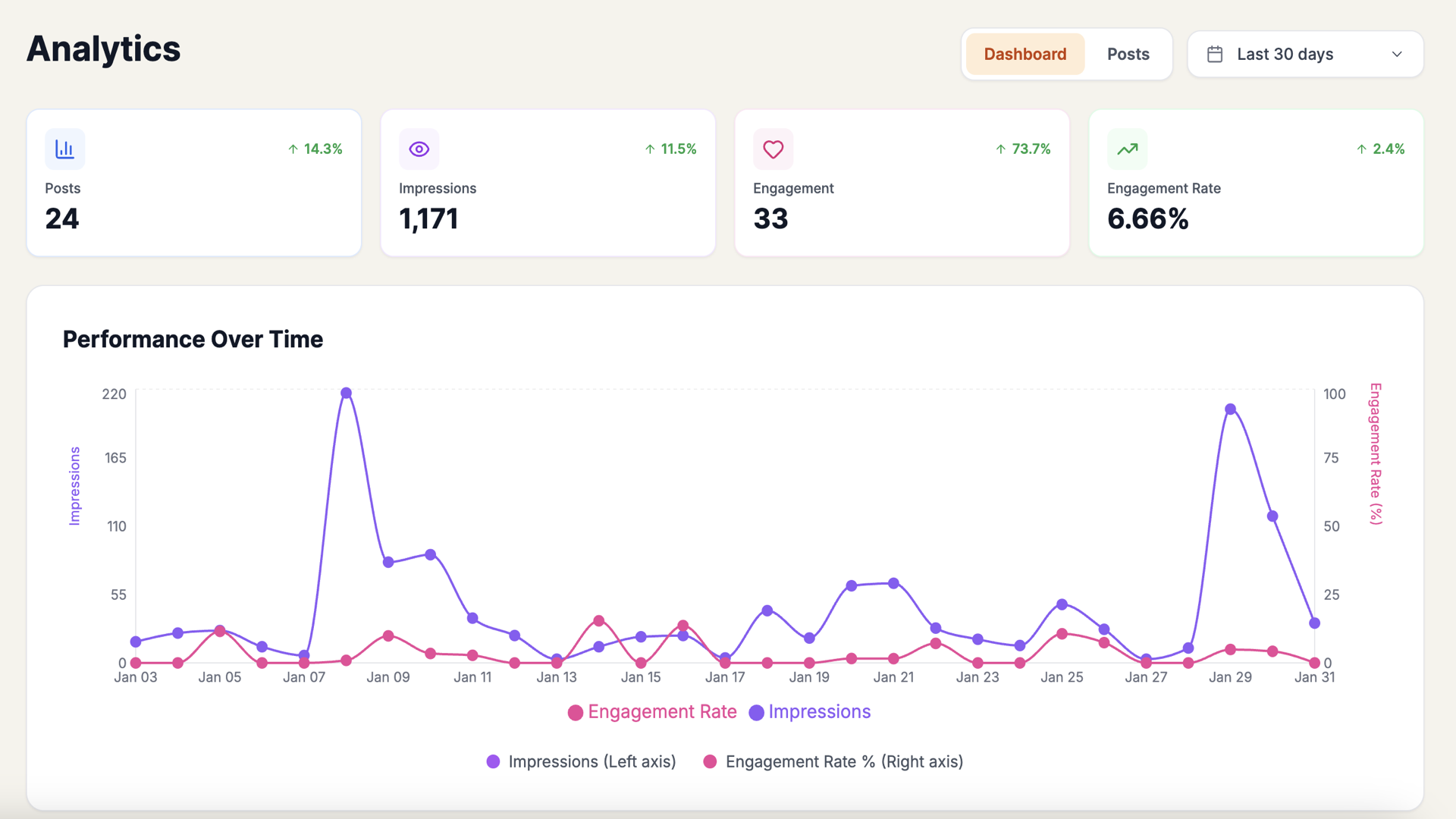1456x819 pixels.
Task: Select the Dashboard tab
Action: [x=1025, y=55]
